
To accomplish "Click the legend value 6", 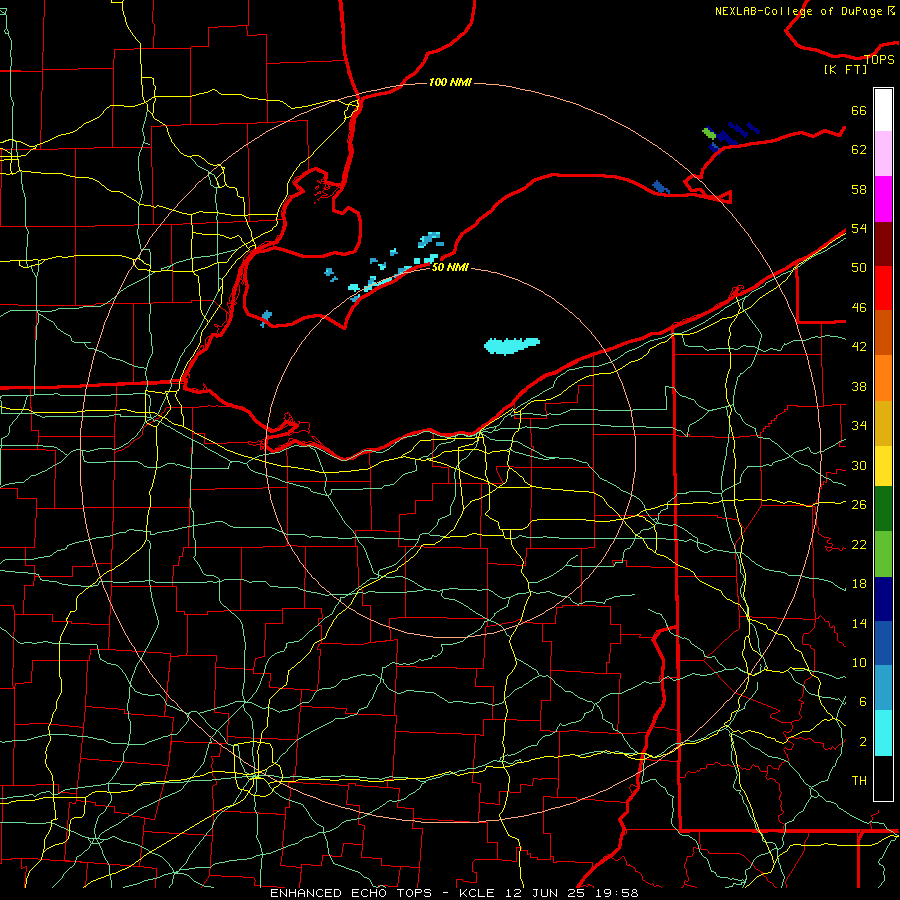I will [862, 701].
